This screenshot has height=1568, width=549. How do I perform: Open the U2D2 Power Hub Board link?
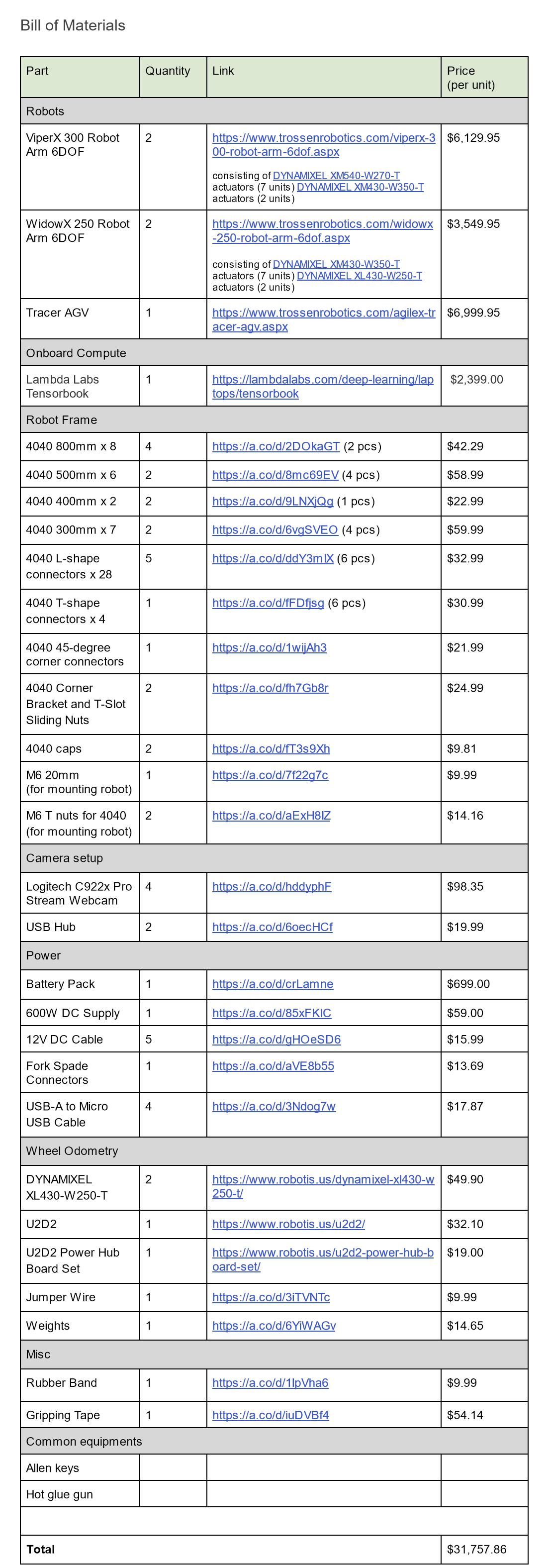click(x=322, y=1252)
